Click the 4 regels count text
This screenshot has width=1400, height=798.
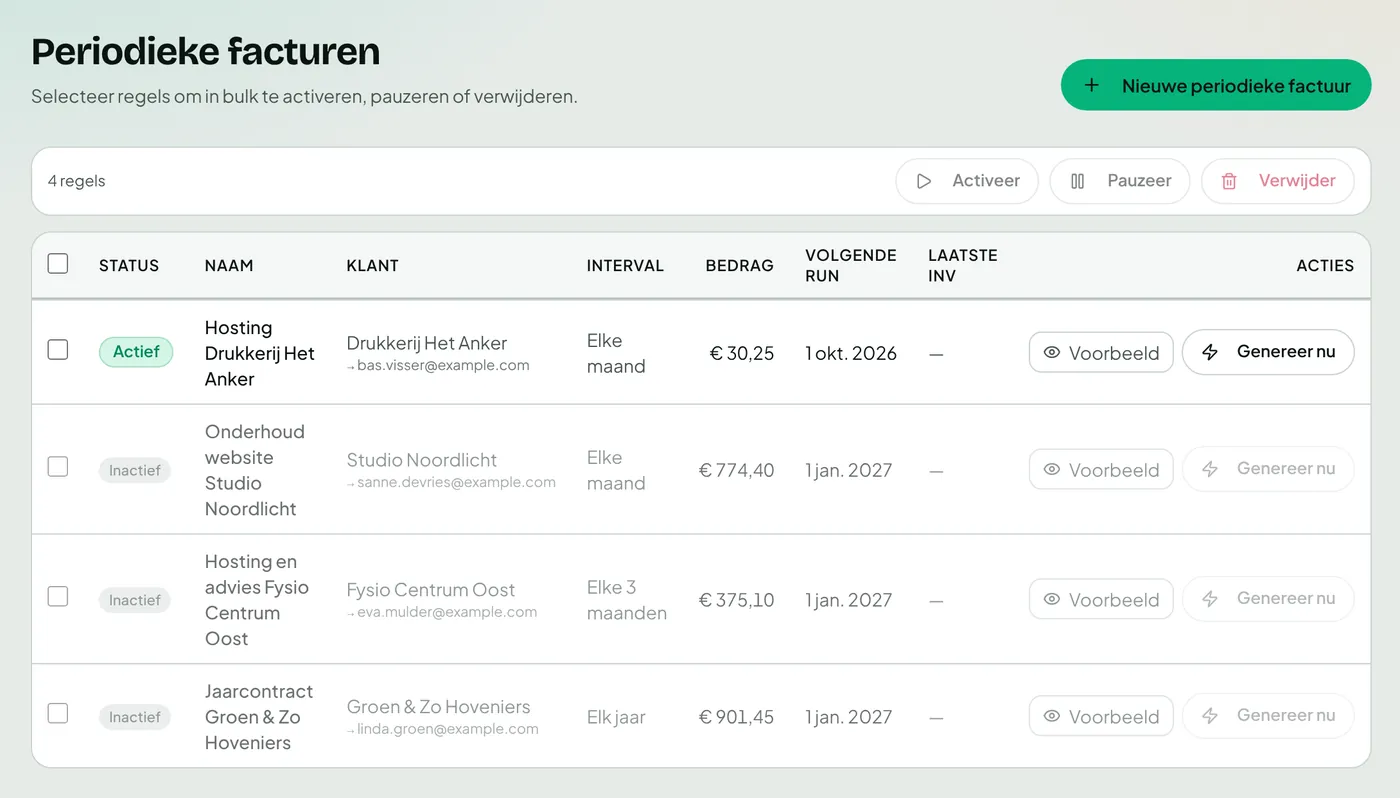point(77,181)
